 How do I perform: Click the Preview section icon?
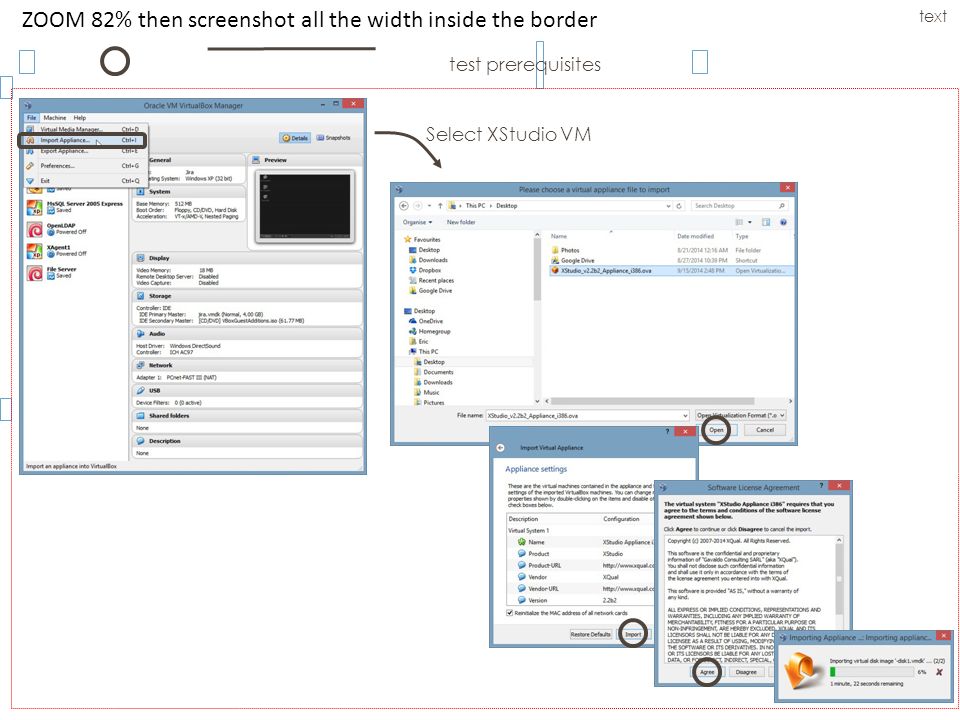[256, 160]
